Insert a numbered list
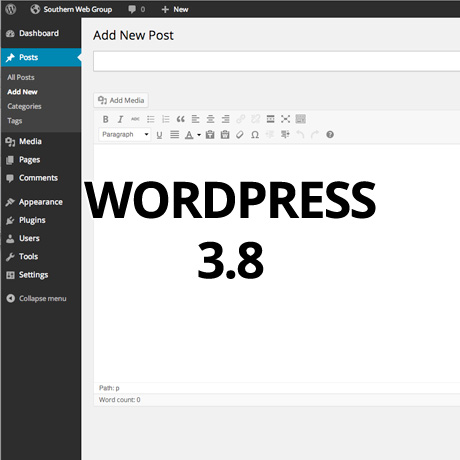Screen dimensions: 460x460 pyautogui.click(x=165, y=119)
